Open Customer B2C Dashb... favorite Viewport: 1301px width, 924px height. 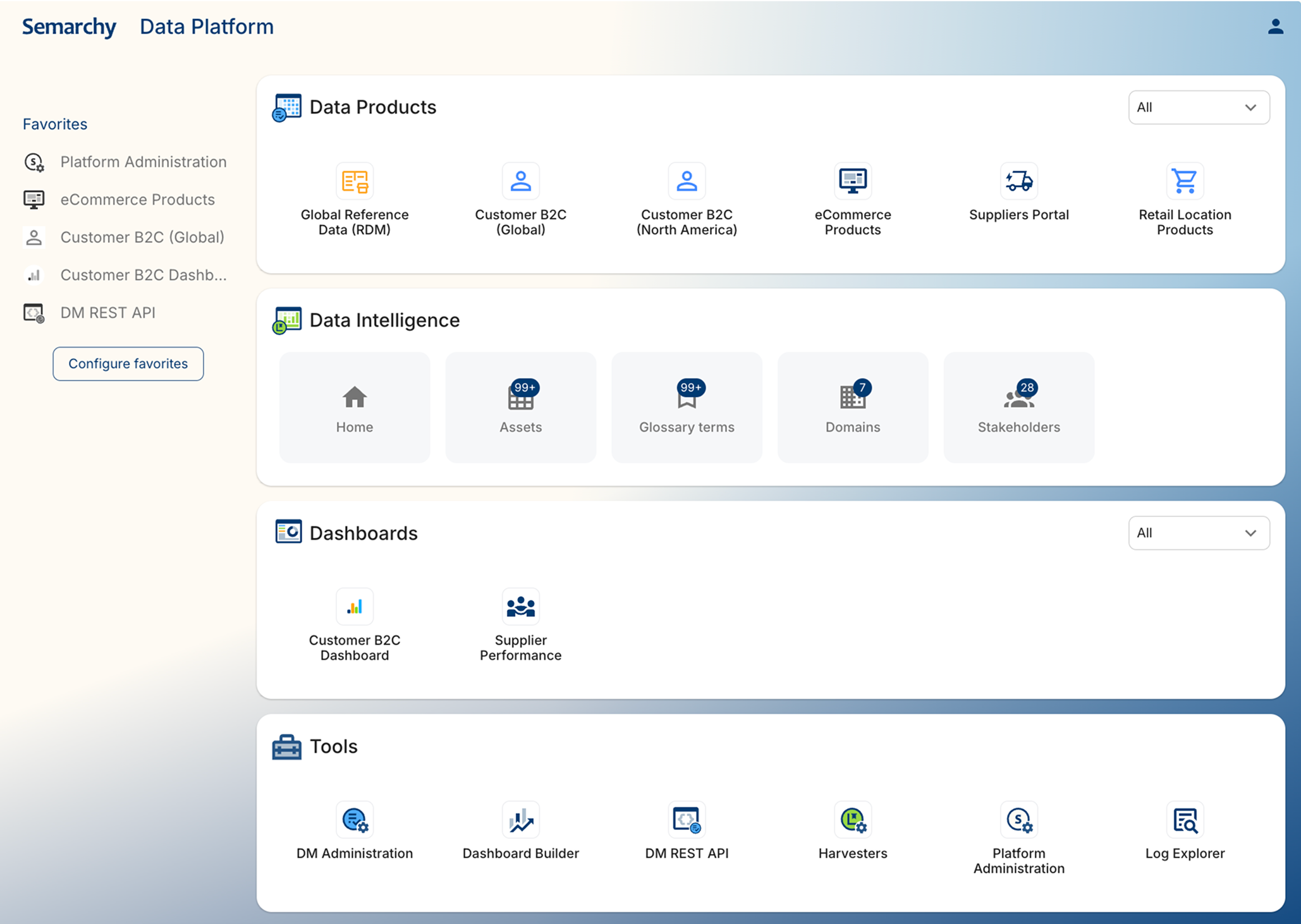(125, 275)
